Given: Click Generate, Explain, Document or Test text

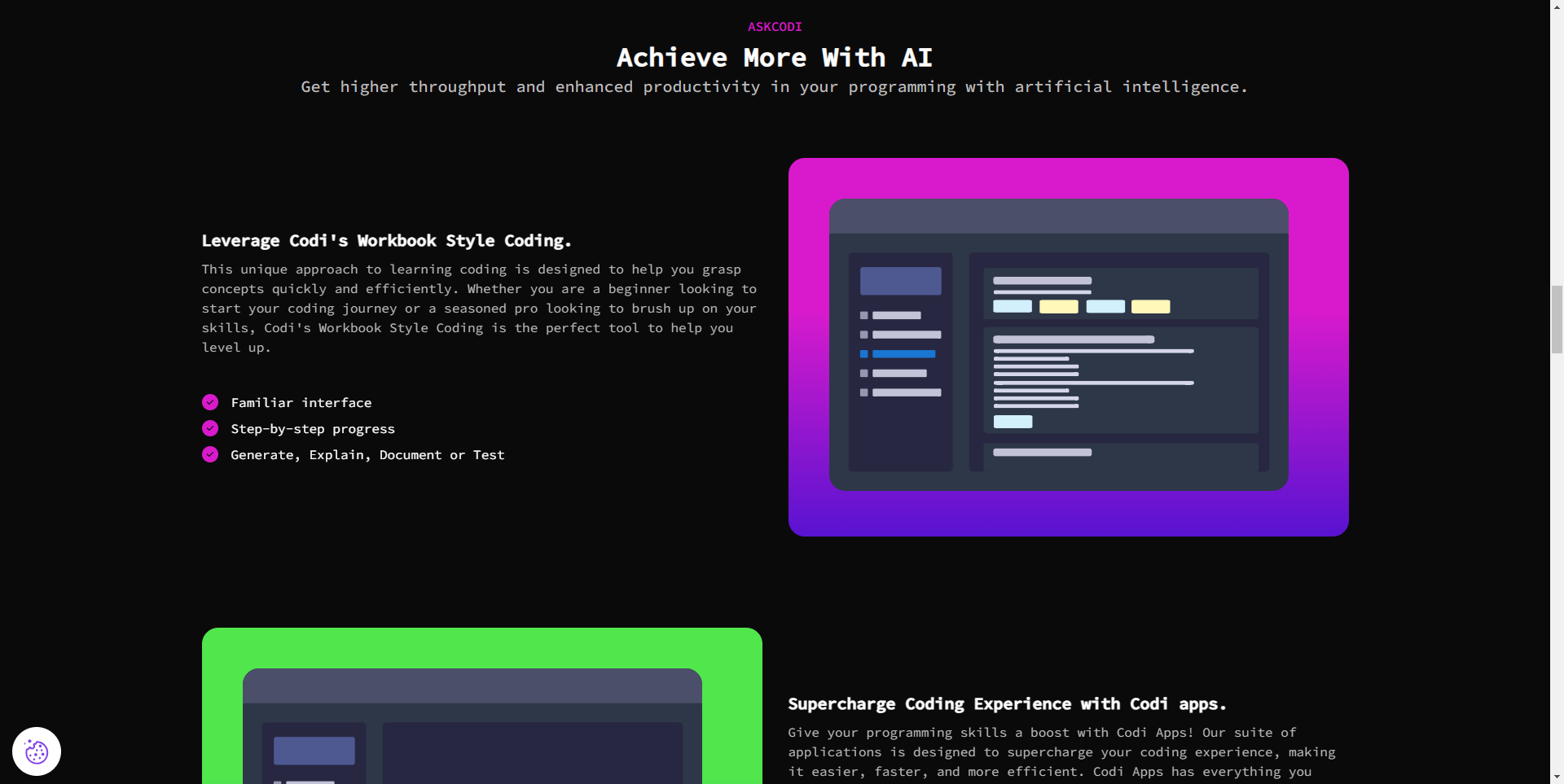Looking at the screenshot, I should tap(367, 455).
